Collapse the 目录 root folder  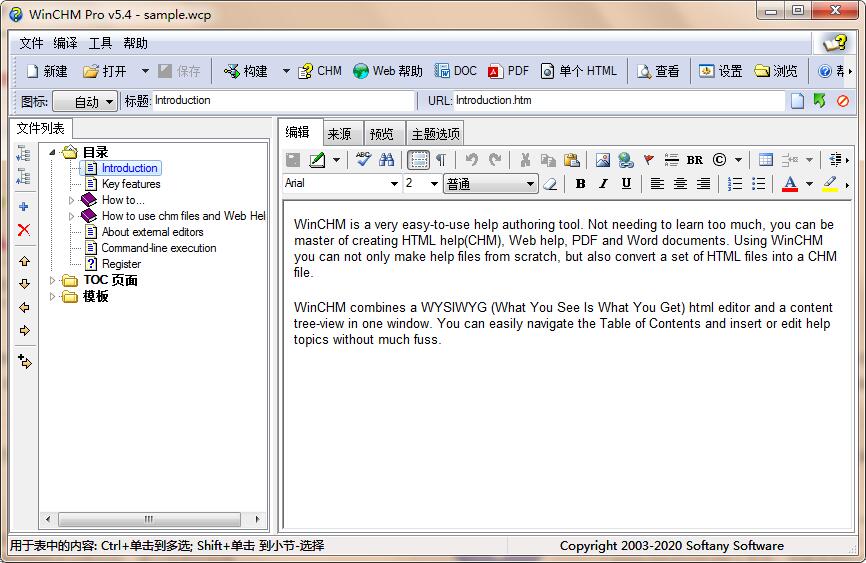[x=52, y=152]
